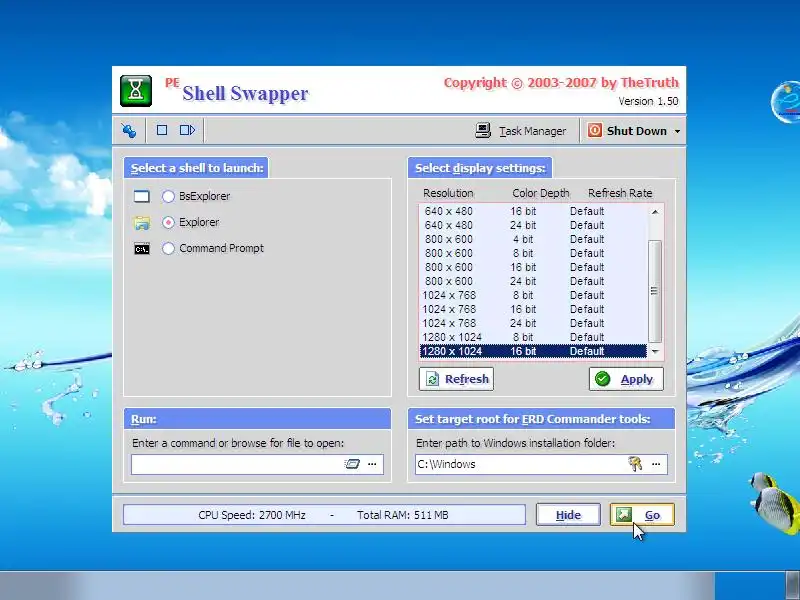
Task: Select 800 x 600 4 bit display mode
Action: pos(533,239)
